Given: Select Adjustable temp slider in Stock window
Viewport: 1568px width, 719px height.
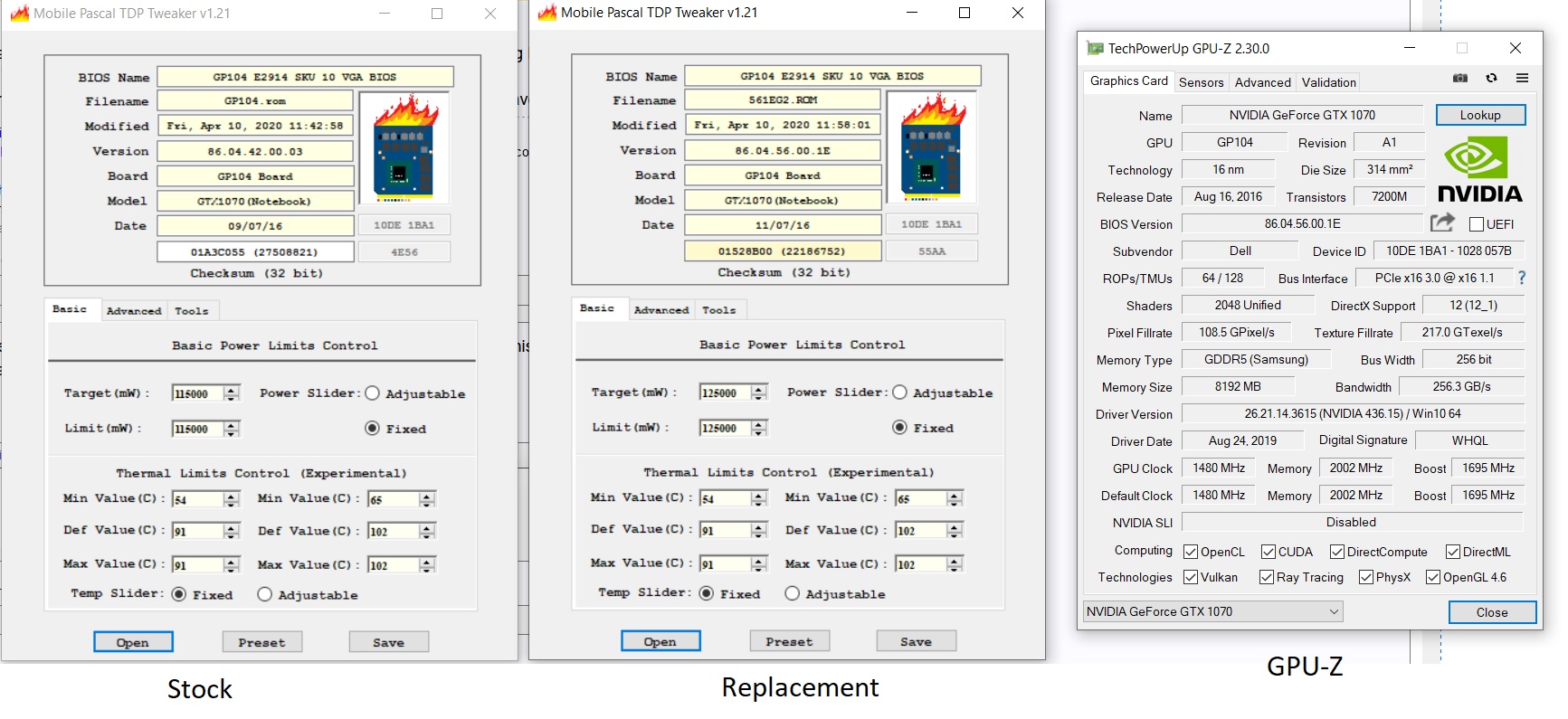Looking at the screenshot, I should click(x=264, y=594).
